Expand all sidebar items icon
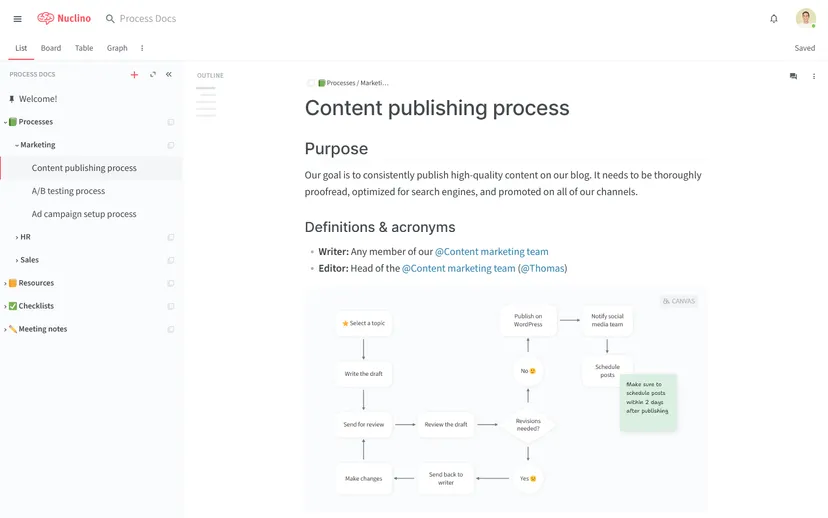The width and height of the screenshot is (828, 518). pos(153,74)
